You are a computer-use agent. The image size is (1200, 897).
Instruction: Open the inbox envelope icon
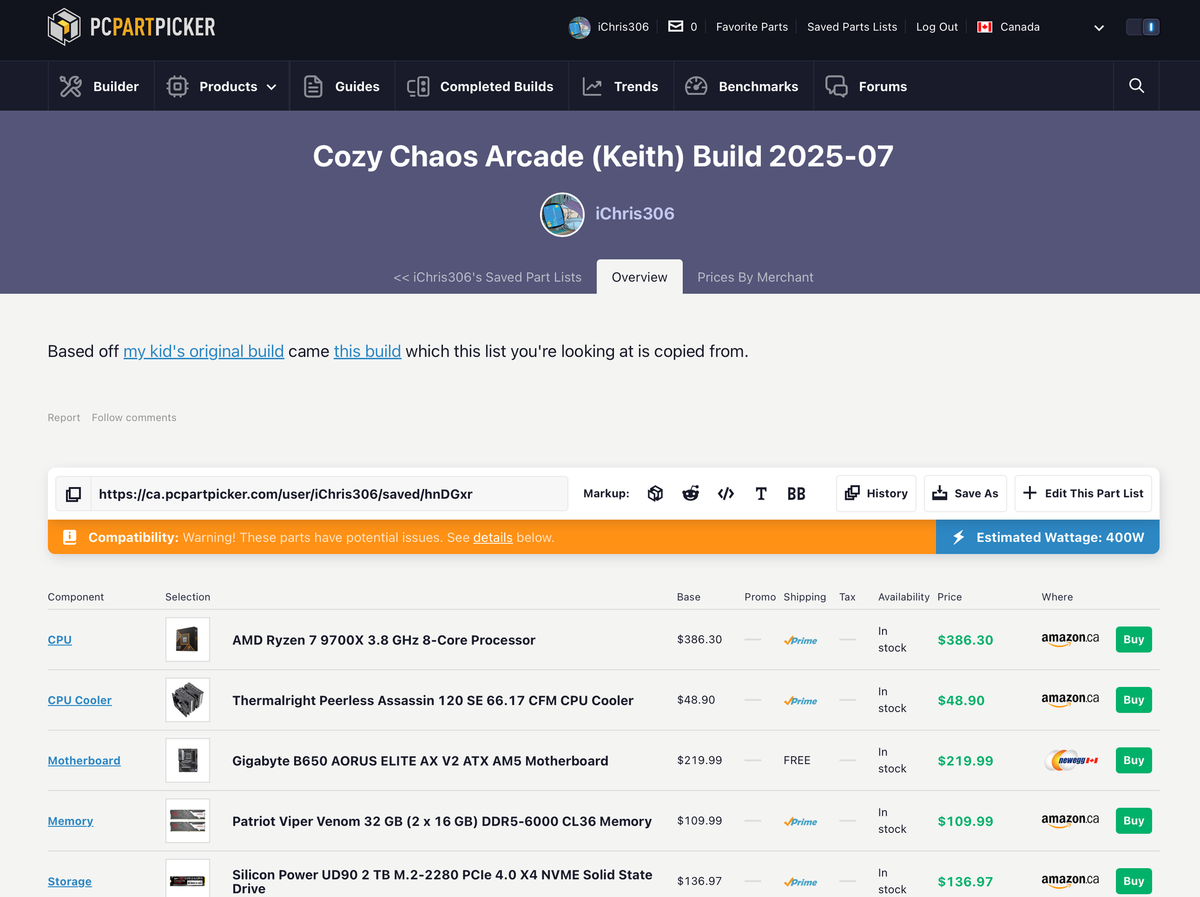click(x=676, y=27)
